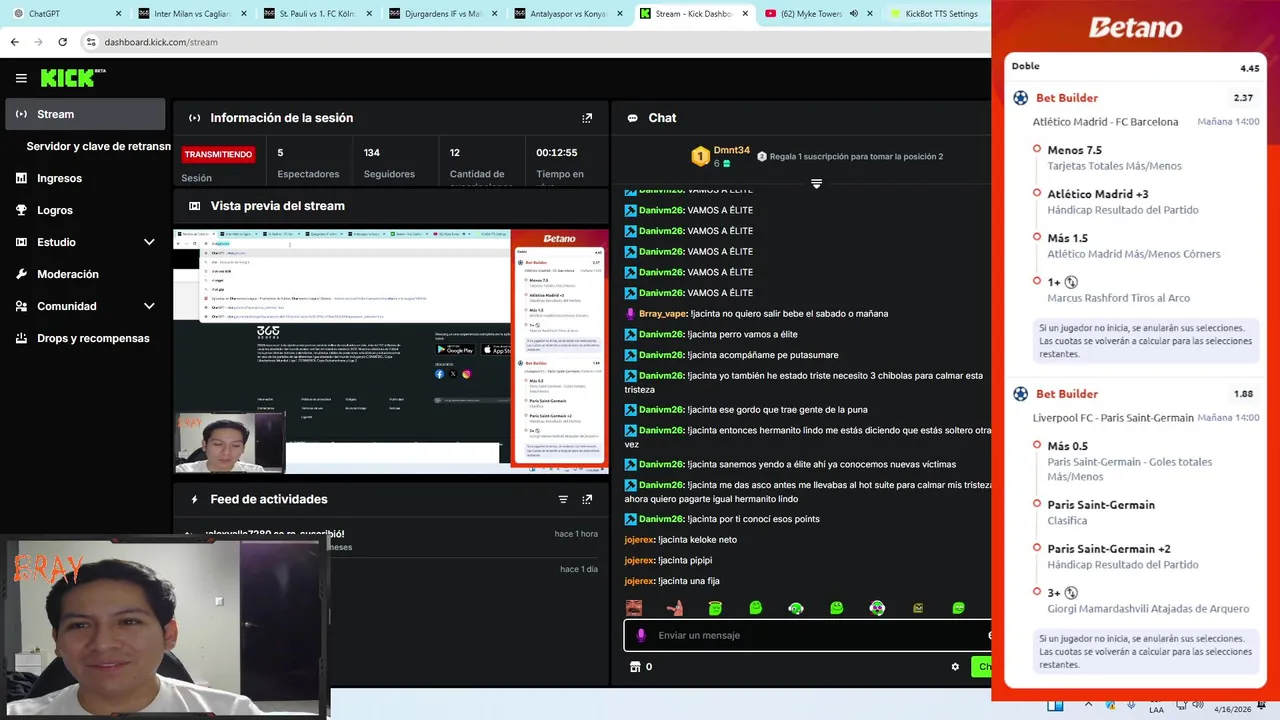The width and height of the screenshot is (1280, 720).
Task: Select the green halo angel emote
Action: pos(715,608)
